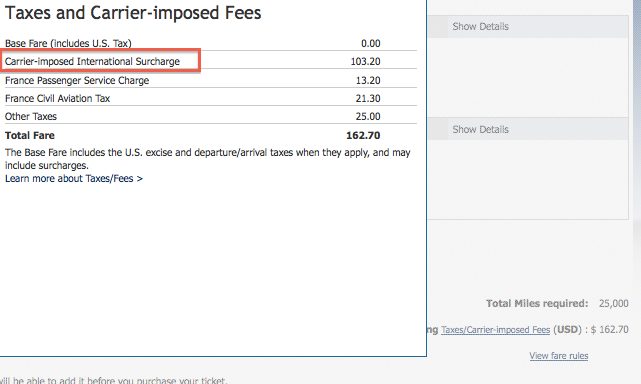641x384 pixels.
Task: Select France Passenger Service Charge label
Action: click(77, 81)
